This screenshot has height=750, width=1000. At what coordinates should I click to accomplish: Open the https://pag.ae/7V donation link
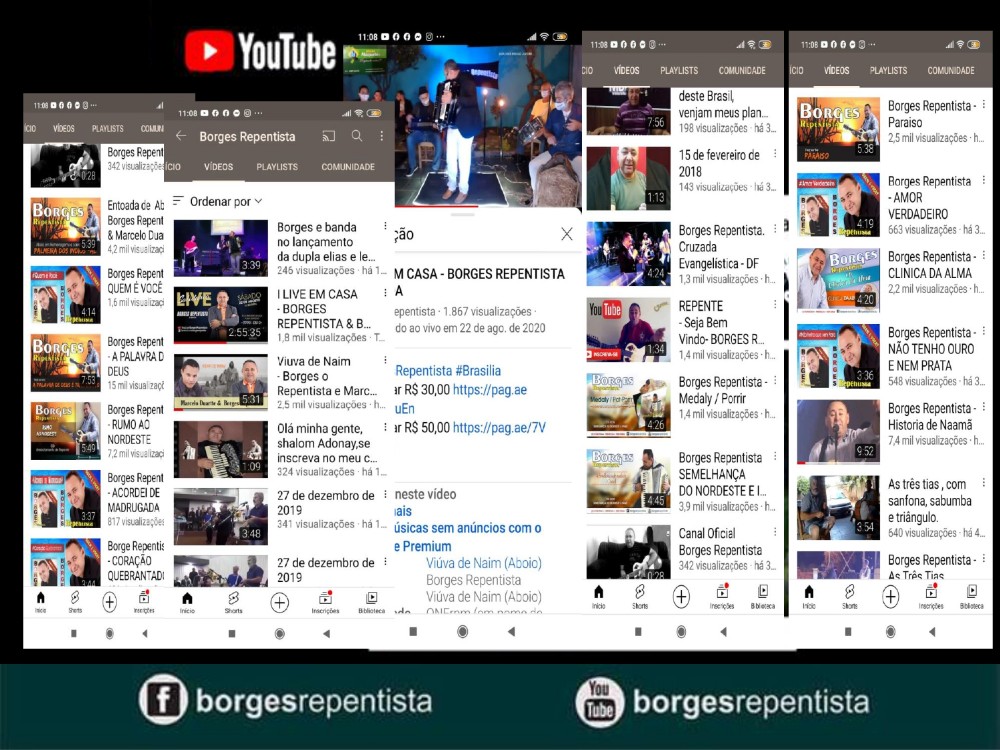pyautogui.click(x=499, y=427)
